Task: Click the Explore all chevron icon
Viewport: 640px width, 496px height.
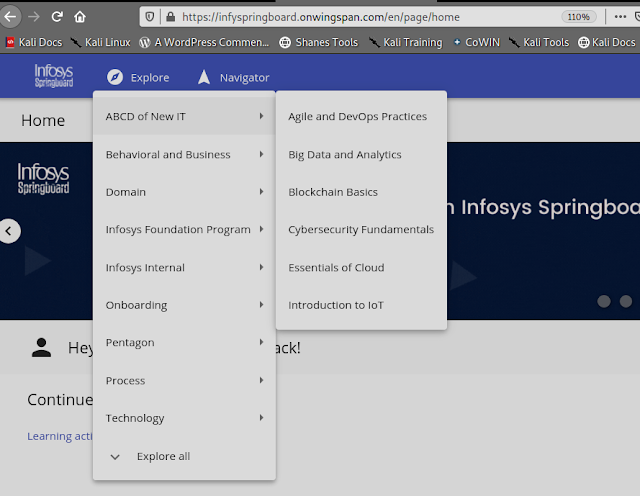Action: [x=115, y=457]
